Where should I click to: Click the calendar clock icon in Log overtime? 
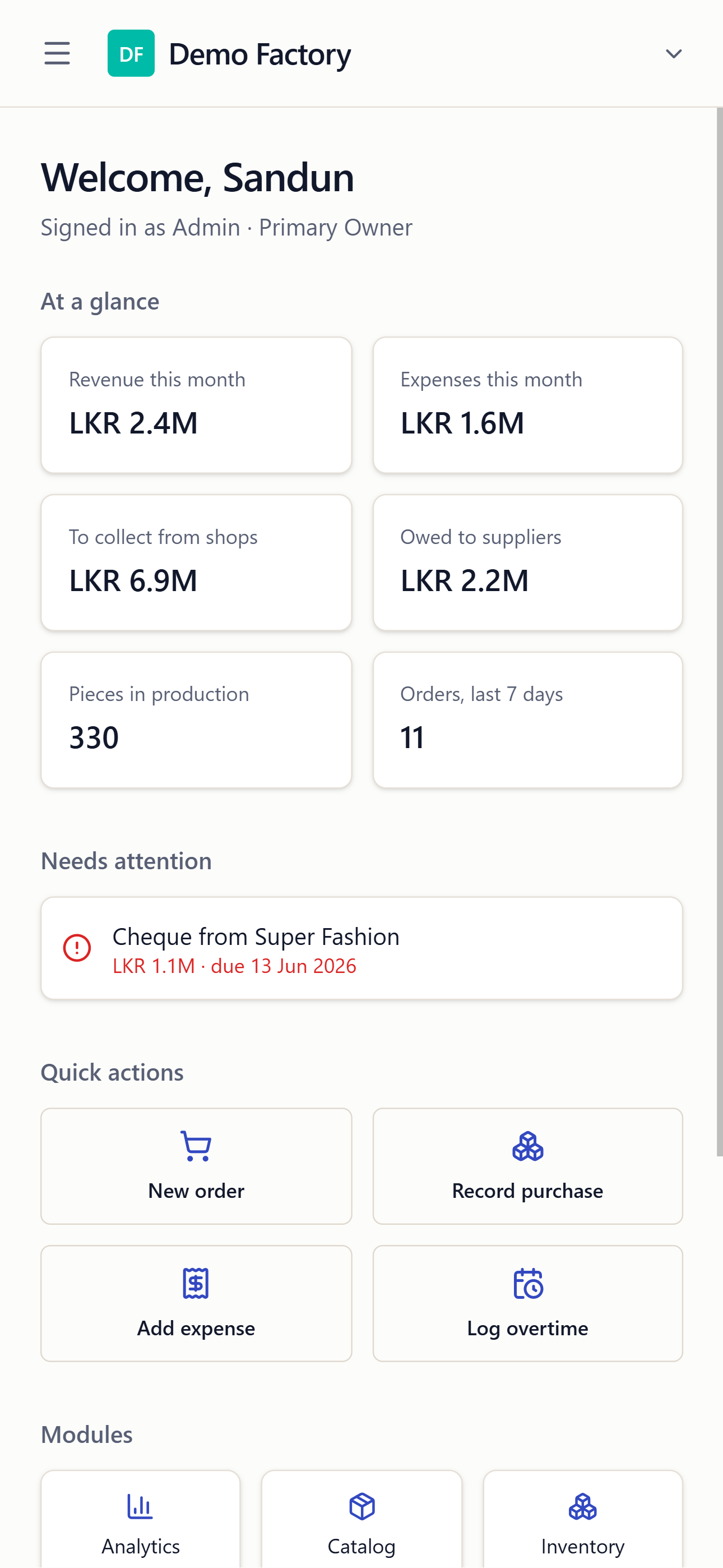pyautogui.click(x=527, y=1284)
